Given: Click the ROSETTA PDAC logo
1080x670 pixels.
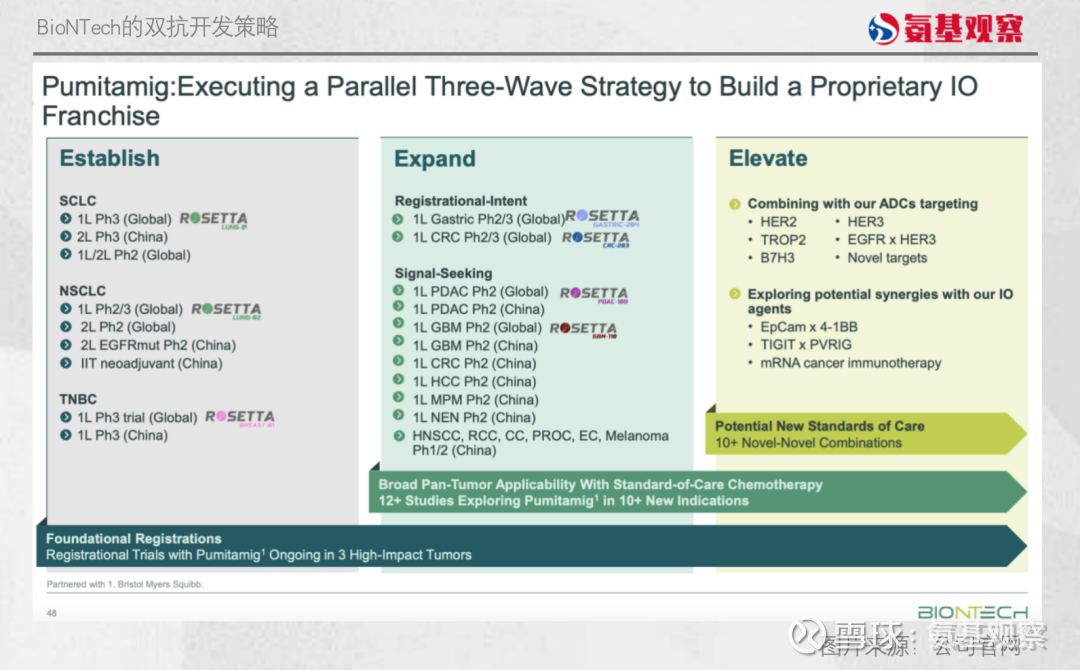Looking at the screenshot, I should (x=594, y=294).
